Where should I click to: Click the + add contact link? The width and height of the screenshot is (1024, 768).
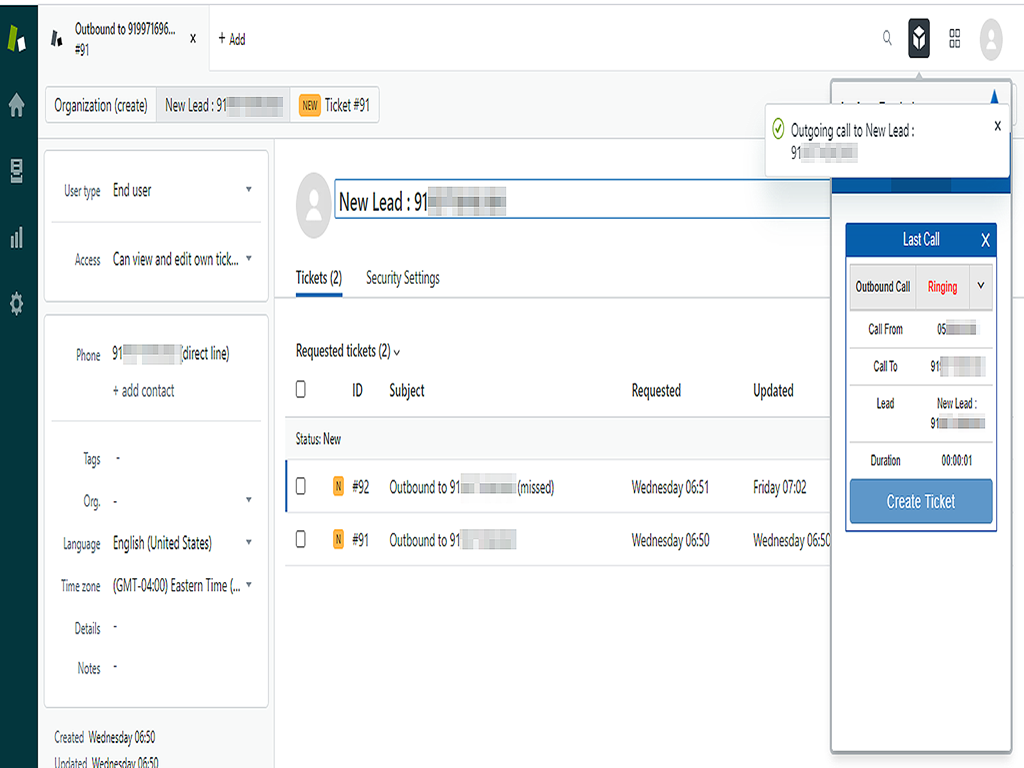tap(143, 391)
